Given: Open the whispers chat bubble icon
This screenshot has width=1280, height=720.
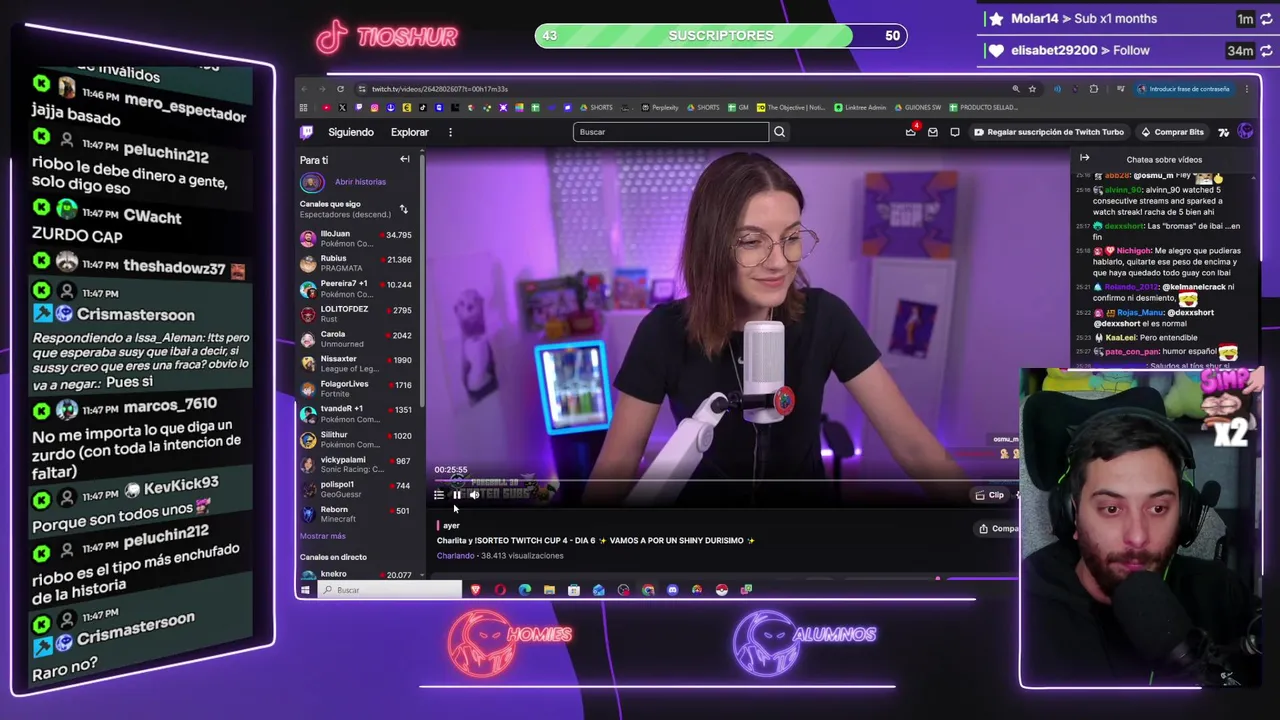Looking at the screenshot, I should 955,132.
